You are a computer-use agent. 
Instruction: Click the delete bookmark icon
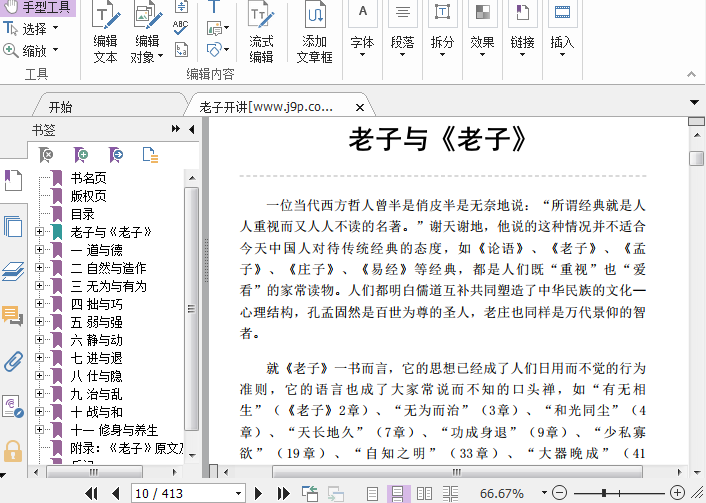(x=46, y=155)
